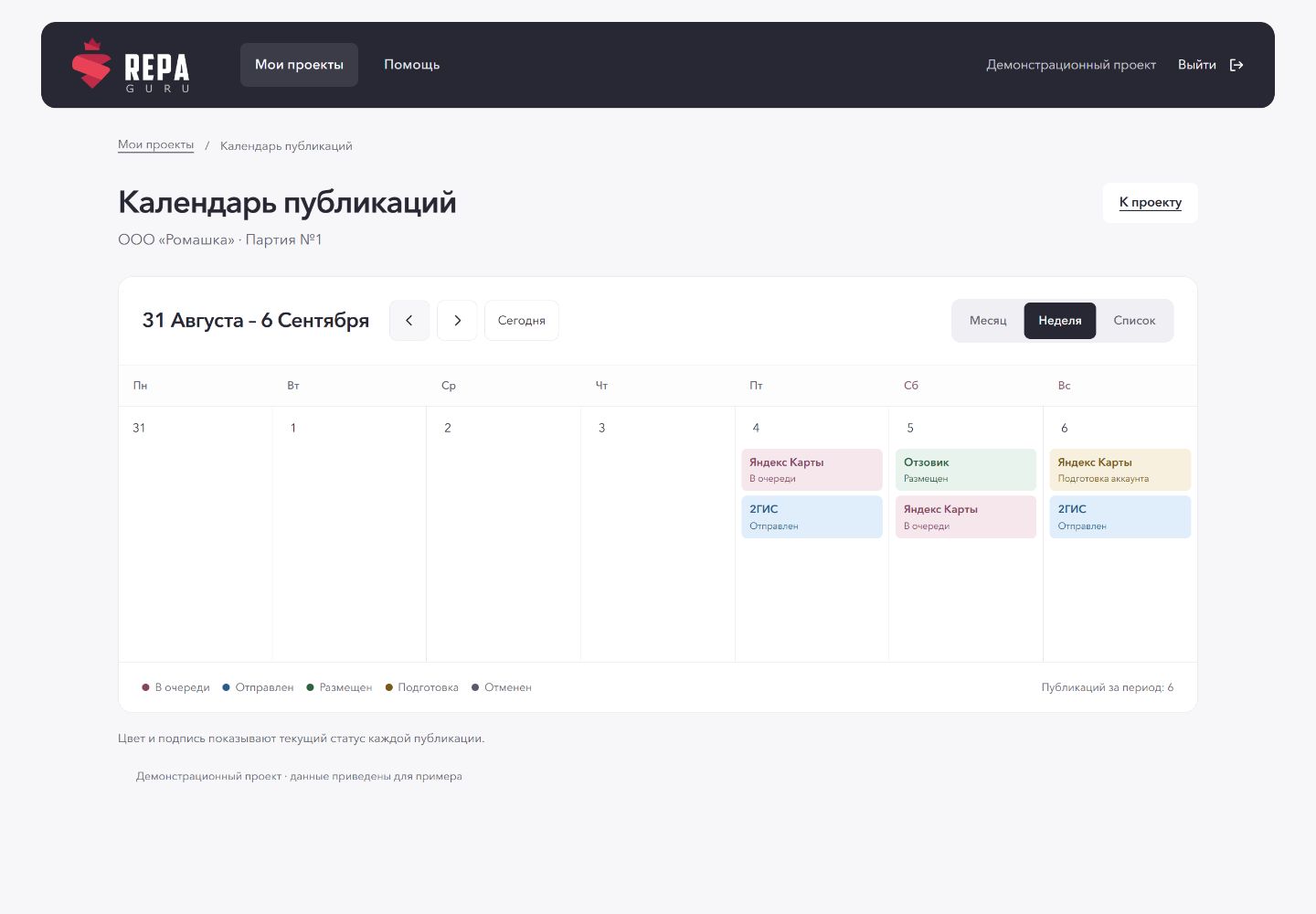Click the Ср column header
Screen dimensions: 1316x914
(448, 386)
